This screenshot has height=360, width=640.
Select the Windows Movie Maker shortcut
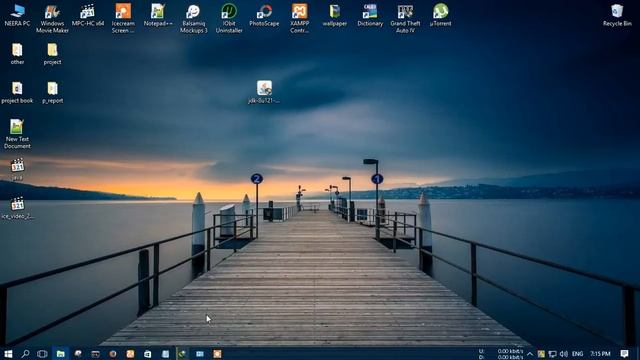coord(52,19)
